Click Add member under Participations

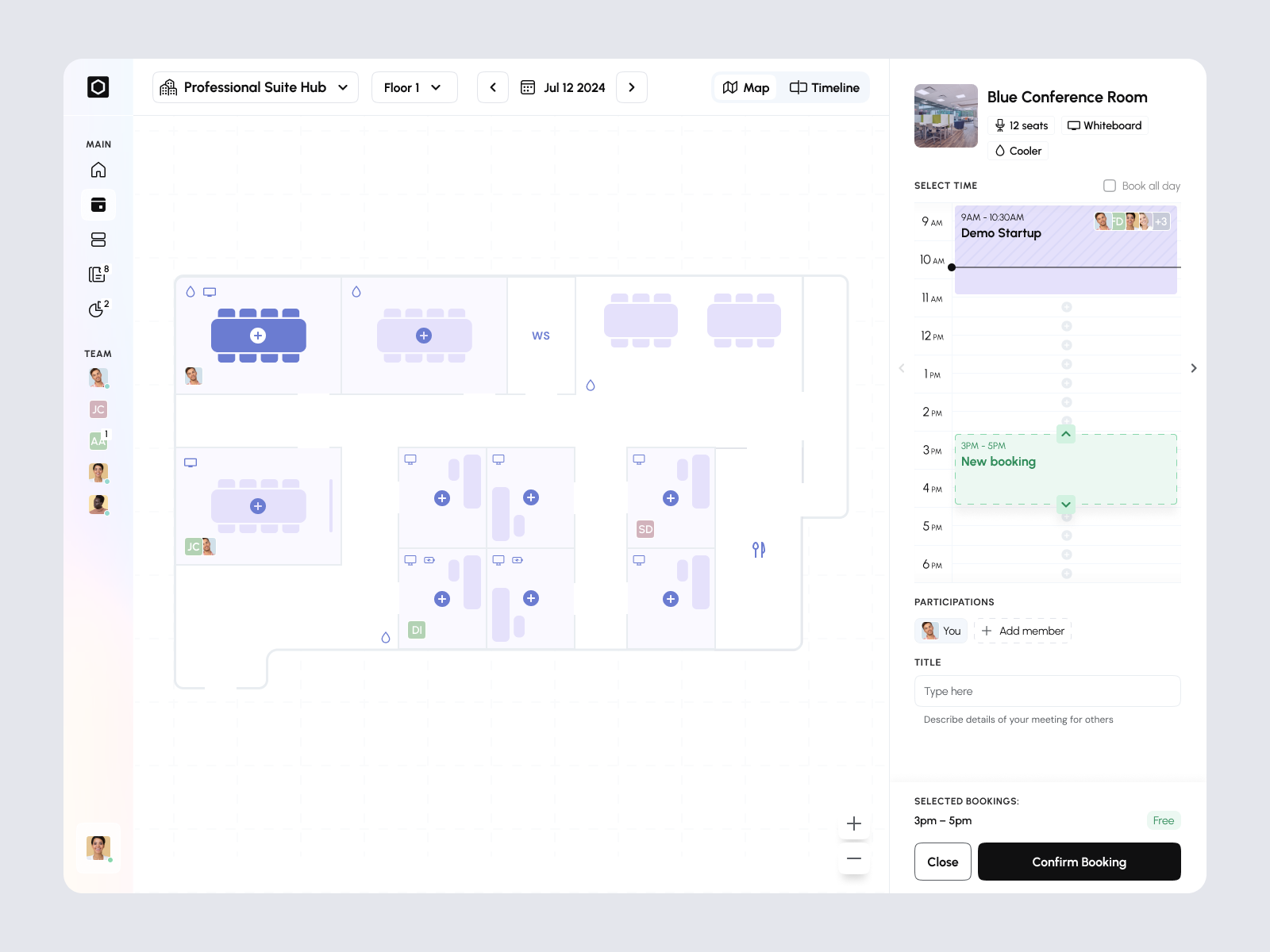pos(1023,631)
